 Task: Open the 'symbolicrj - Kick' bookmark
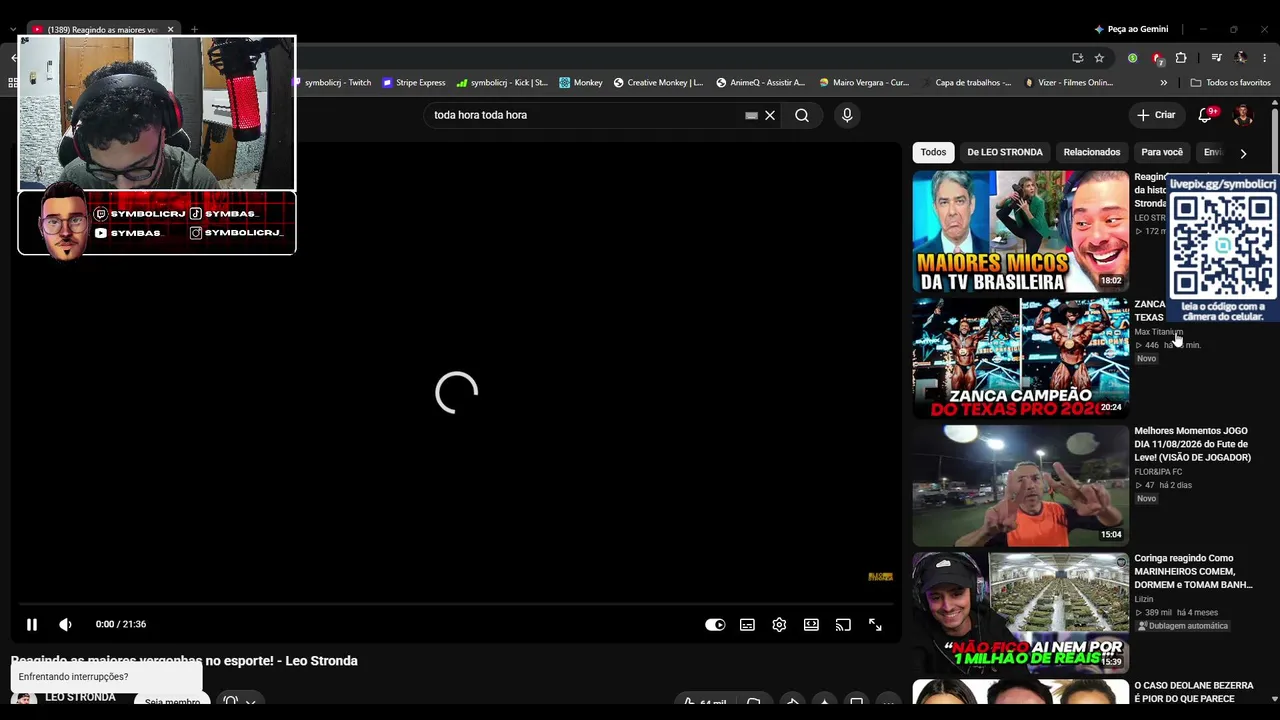pos(502,83)
